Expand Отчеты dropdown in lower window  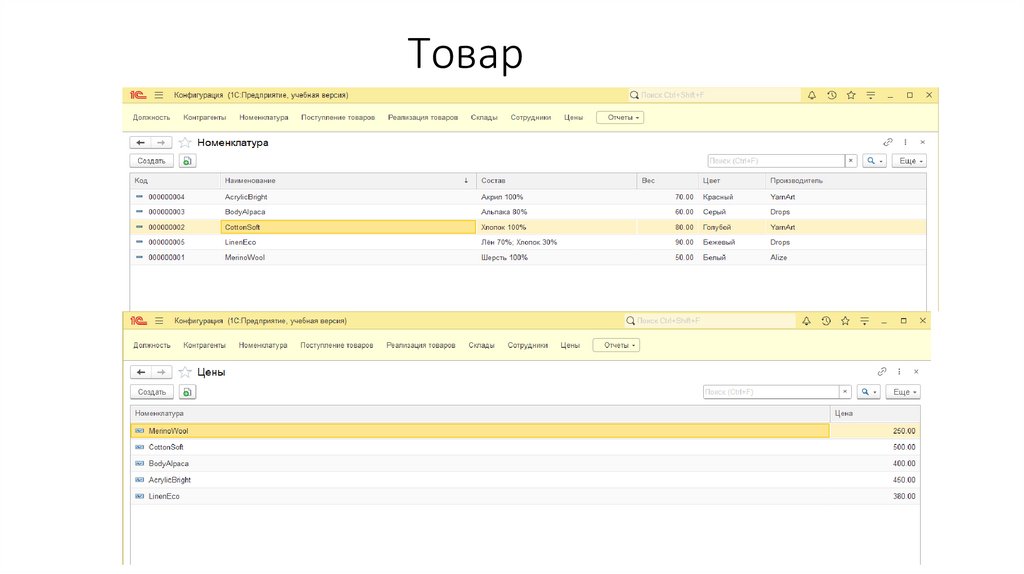616,345
